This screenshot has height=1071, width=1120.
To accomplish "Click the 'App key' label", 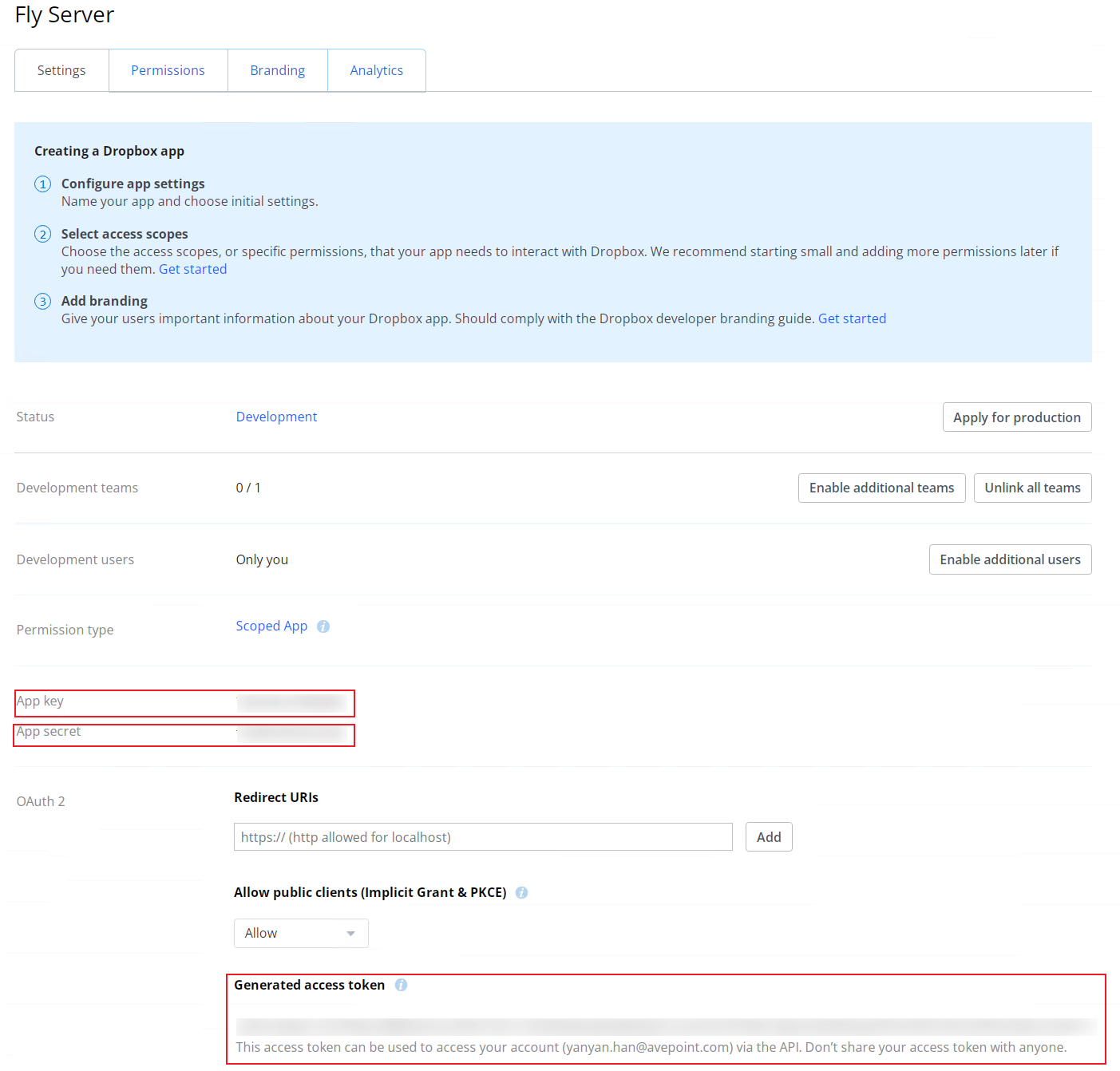I will [40, 701].
